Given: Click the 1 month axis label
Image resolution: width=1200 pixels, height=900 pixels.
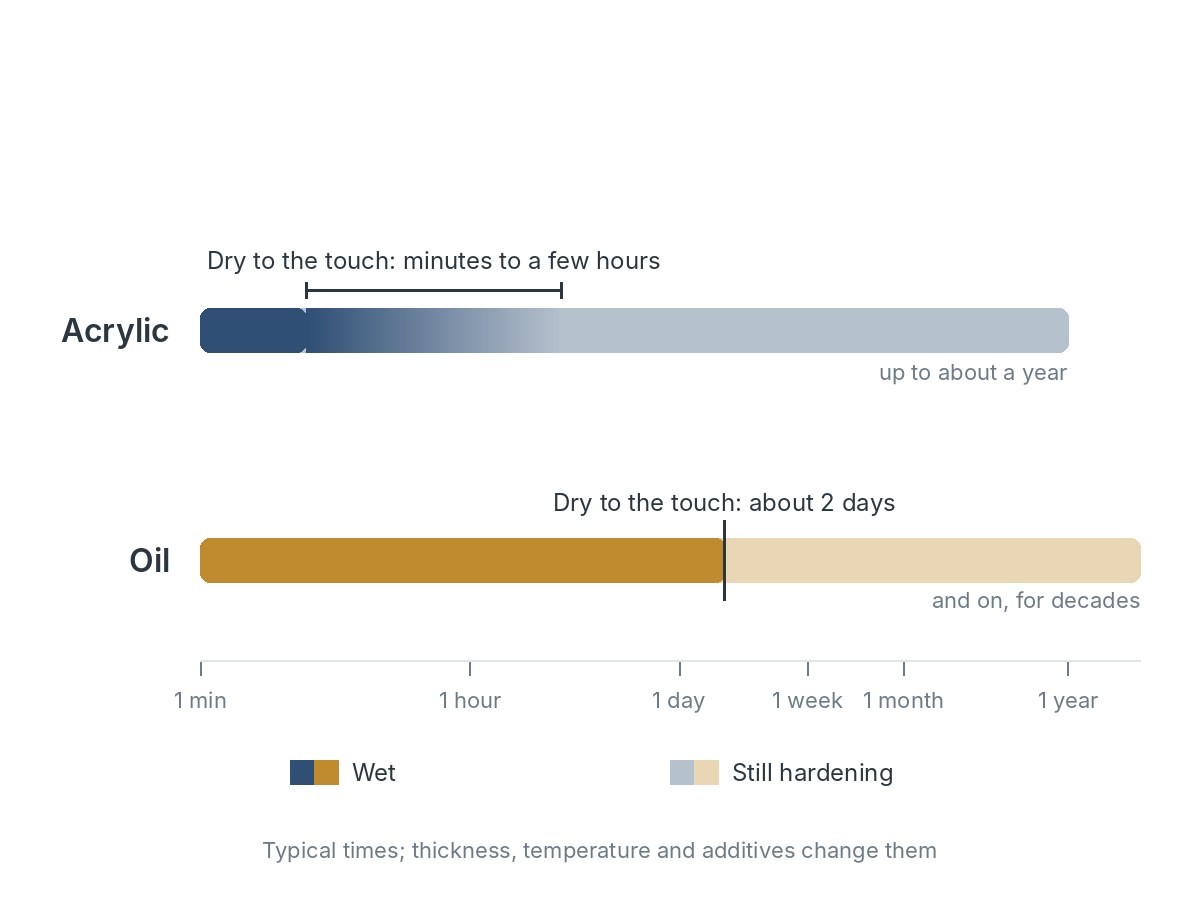Looking at the screenshot, I should click(x=903, y=701).
